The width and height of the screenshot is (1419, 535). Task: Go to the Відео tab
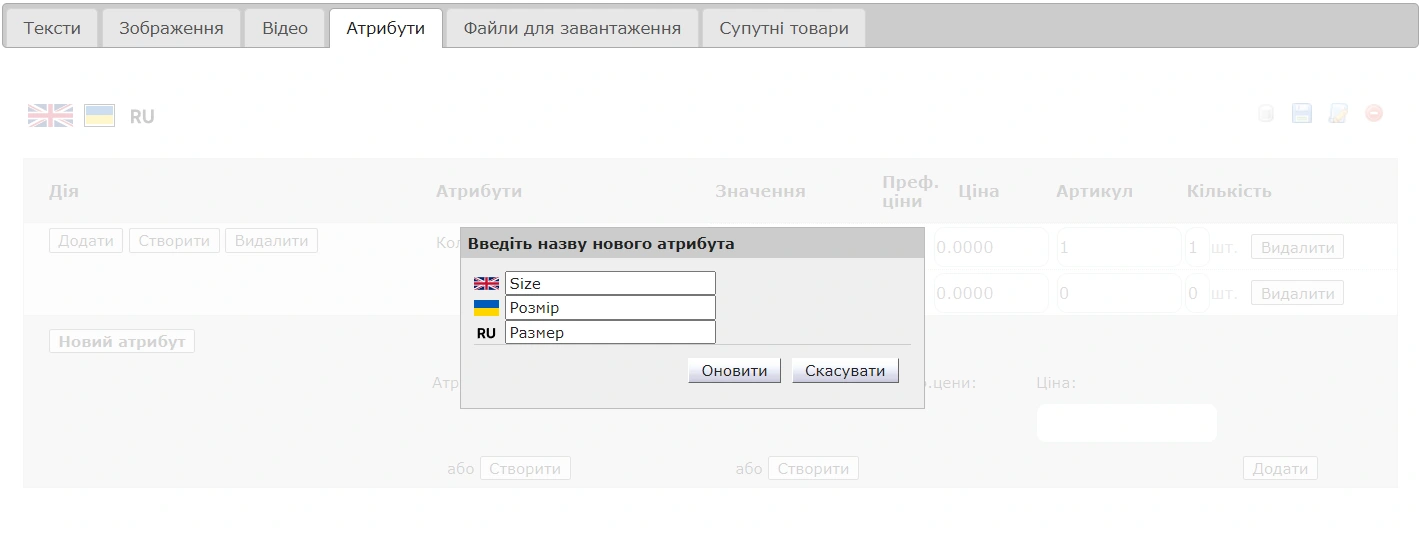(x=285, y=28)
